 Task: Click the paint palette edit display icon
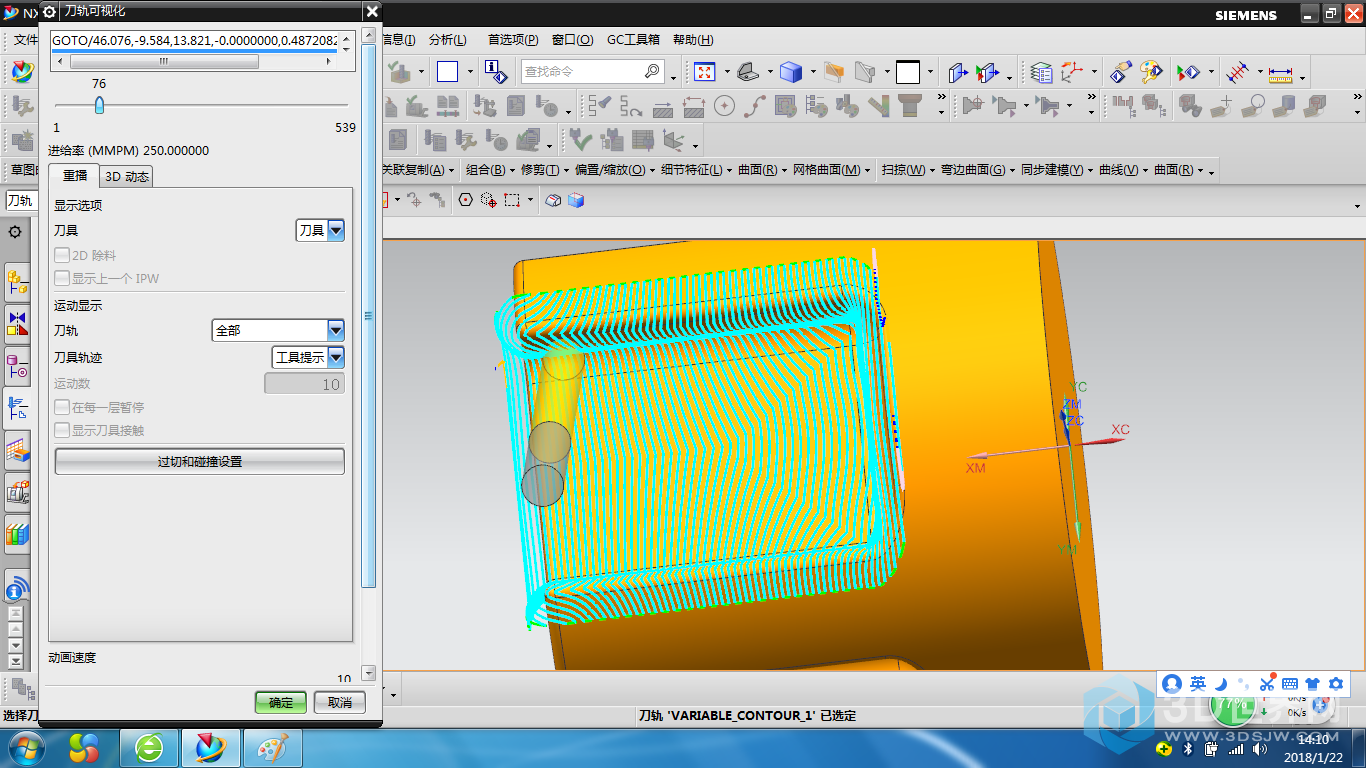[x=1152, y=72]
